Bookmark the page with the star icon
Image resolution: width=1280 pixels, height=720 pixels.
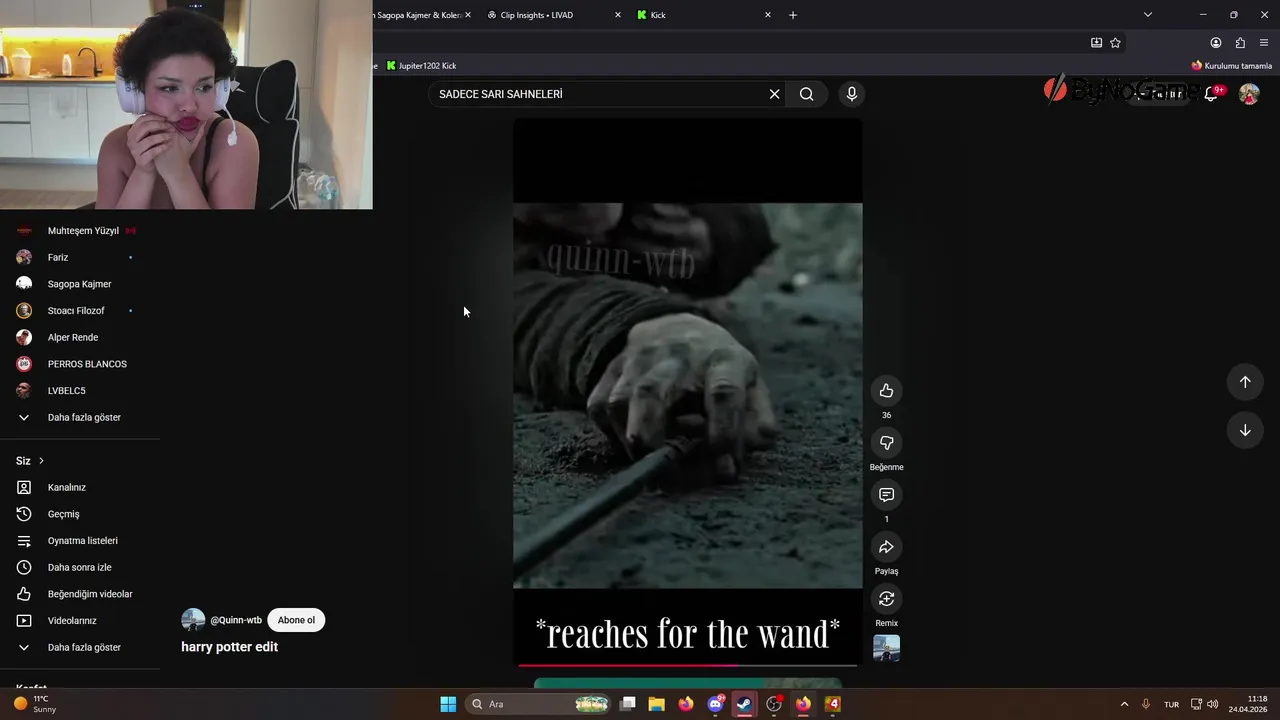coord(1115,43)
